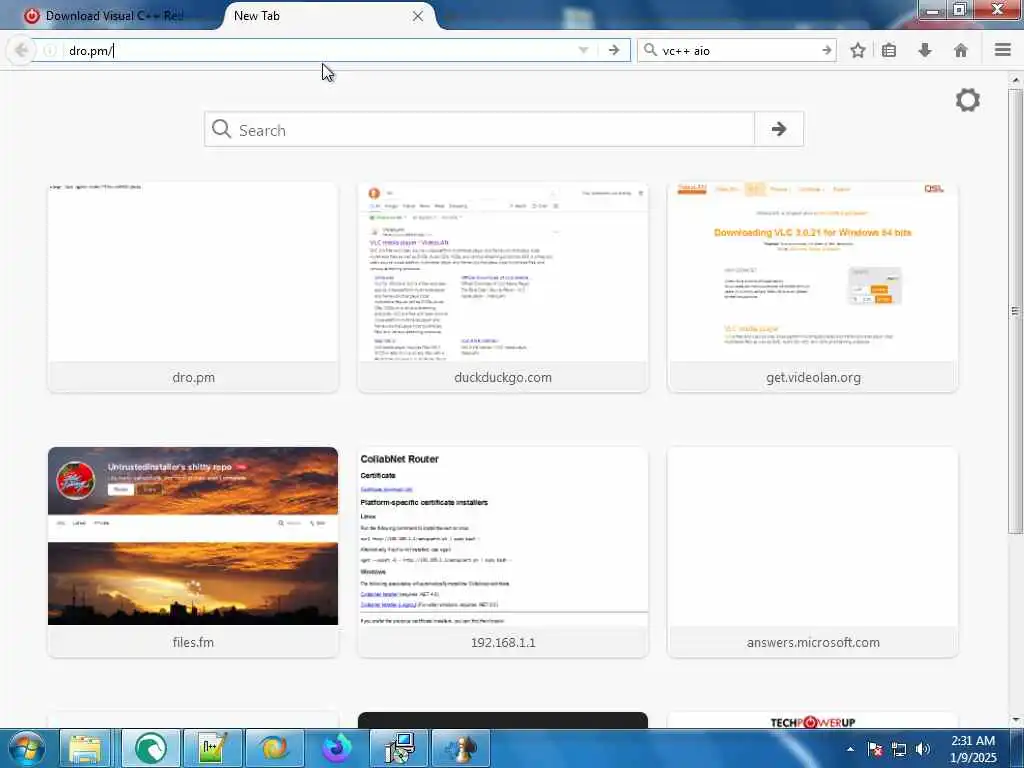Open the files.fm tile
Screen dimensions: 1024x768
pyautogui.click(x=193, y=552)
